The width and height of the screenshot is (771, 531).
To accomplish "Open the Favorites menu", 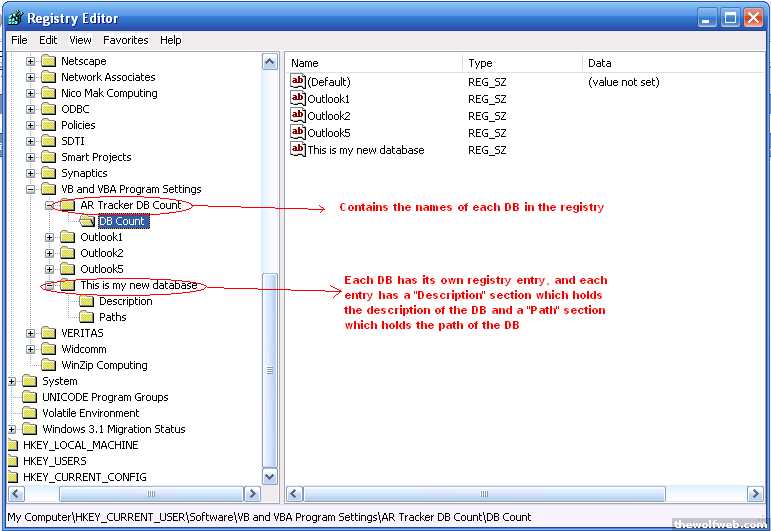I will (125, 40).
